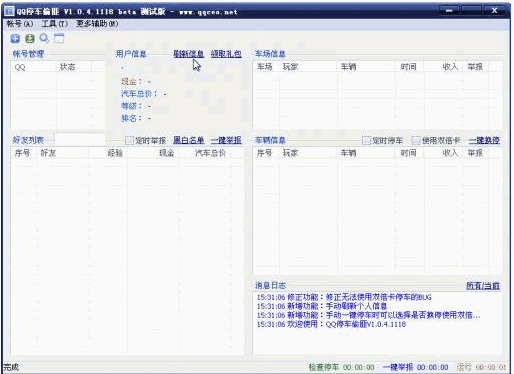Click the 一键举报 link above friends list

click(226, 140)
